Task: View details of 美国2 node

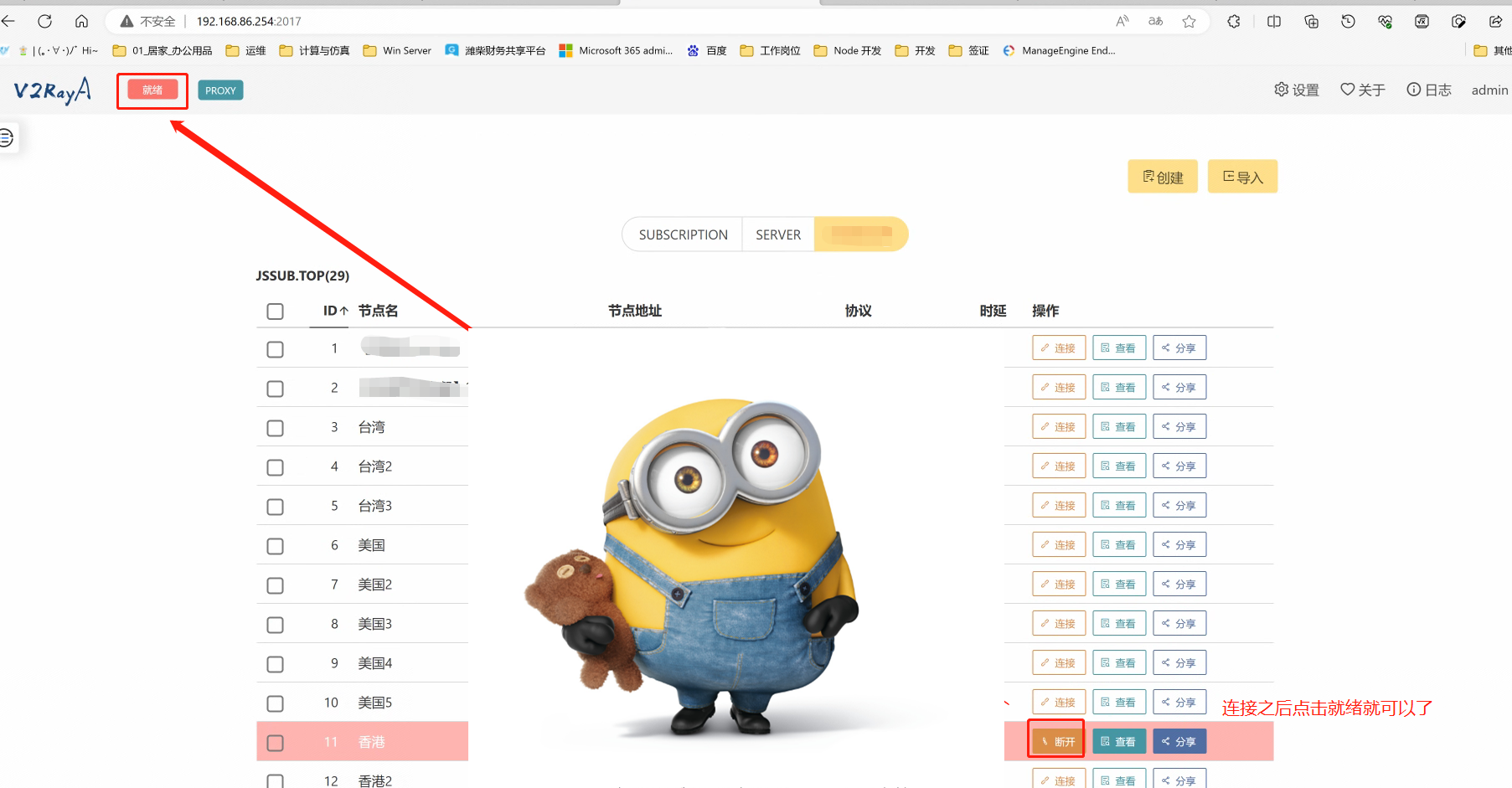Action: (x=1119, y=584)
